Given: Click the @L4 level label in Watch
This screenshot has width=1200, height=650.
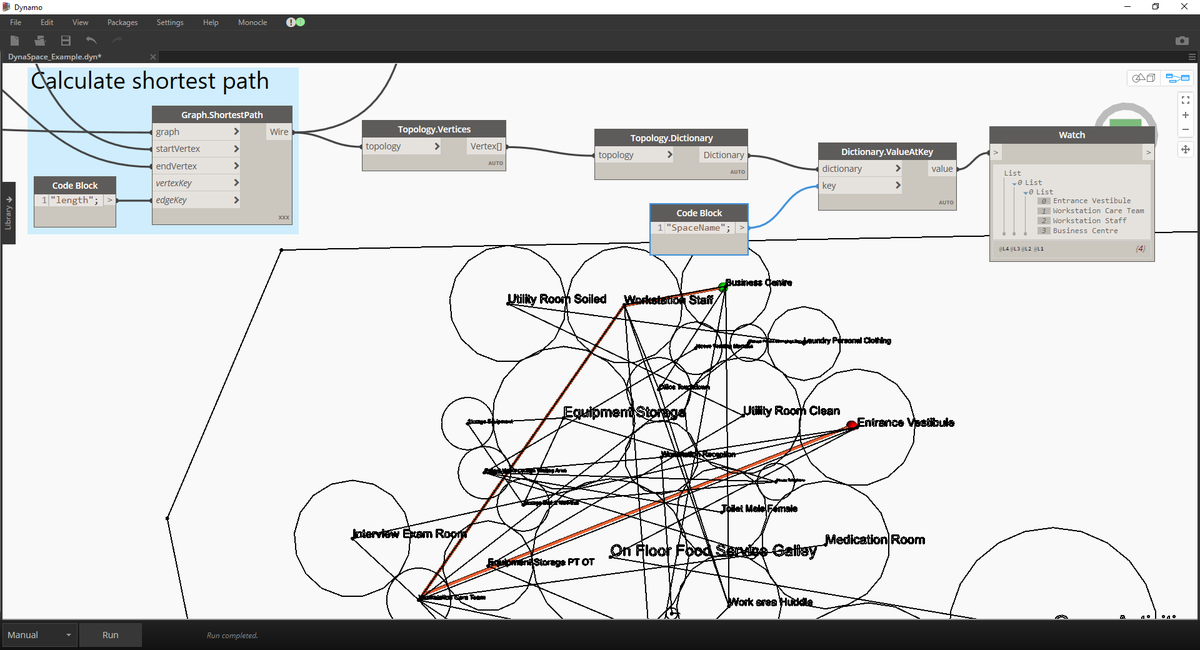Looking at the screenshot, I should [x=1005, y=248].
